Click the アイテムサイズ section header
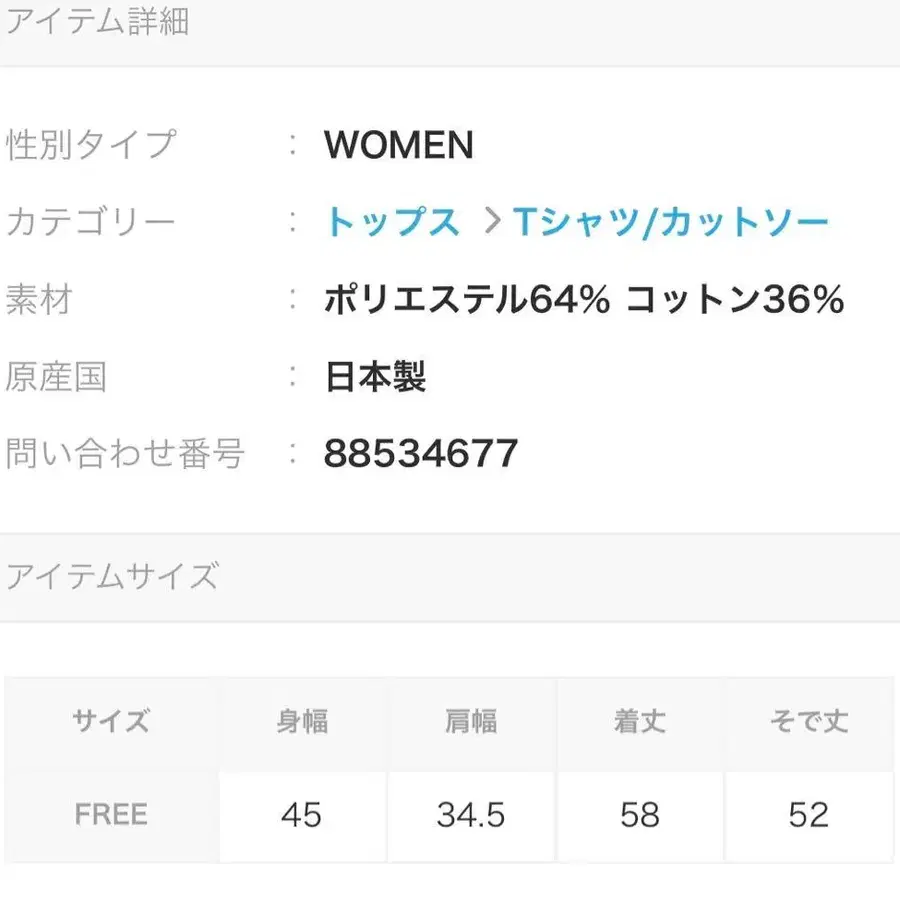This screenshot has height=900, width=900. 112,575
